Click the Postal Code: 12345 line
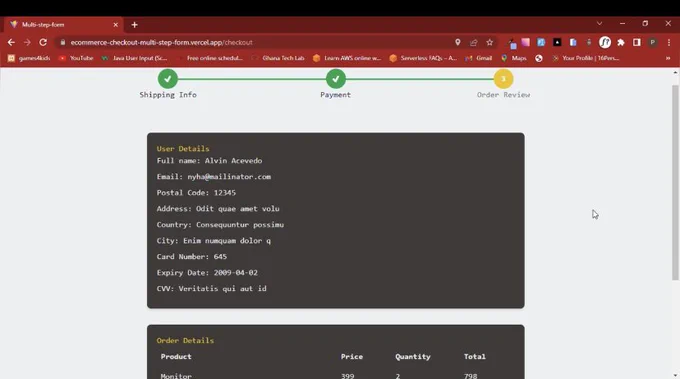 click(x=196, y=193)
